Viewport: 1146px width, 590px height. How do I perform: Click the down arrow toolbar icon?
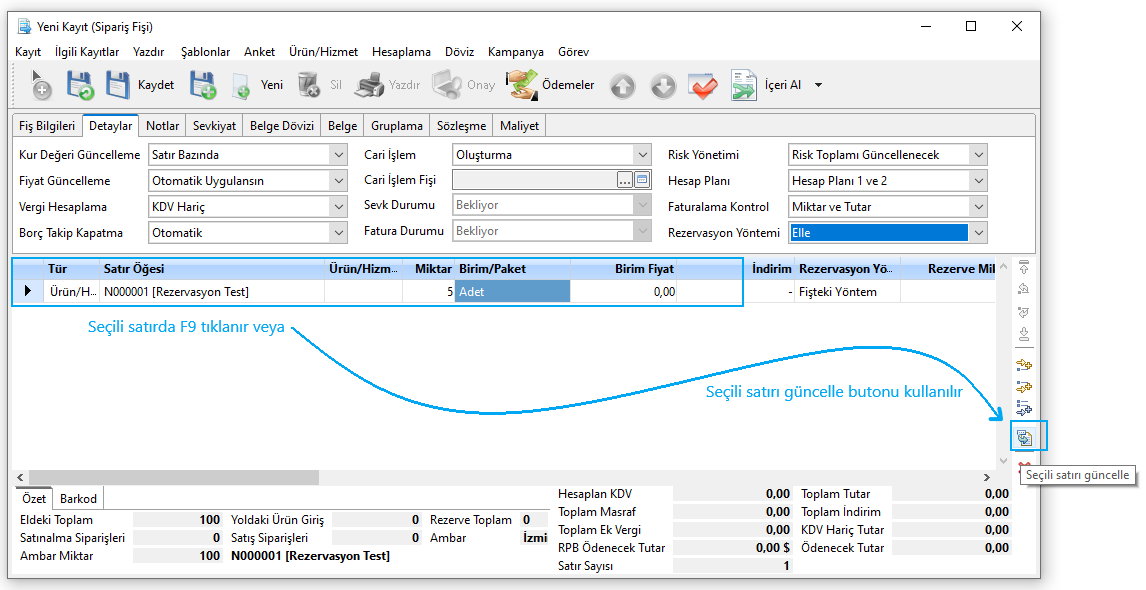(x=663, y=86)
